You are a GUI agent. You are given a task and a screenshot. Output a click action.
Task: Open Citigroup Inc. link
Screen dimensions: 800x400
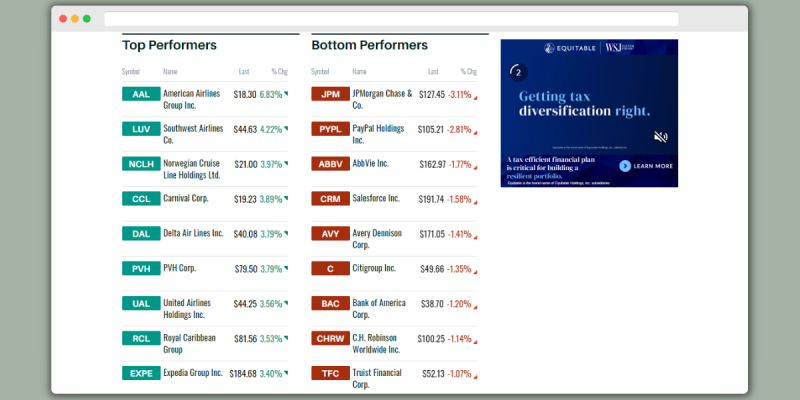374,268
